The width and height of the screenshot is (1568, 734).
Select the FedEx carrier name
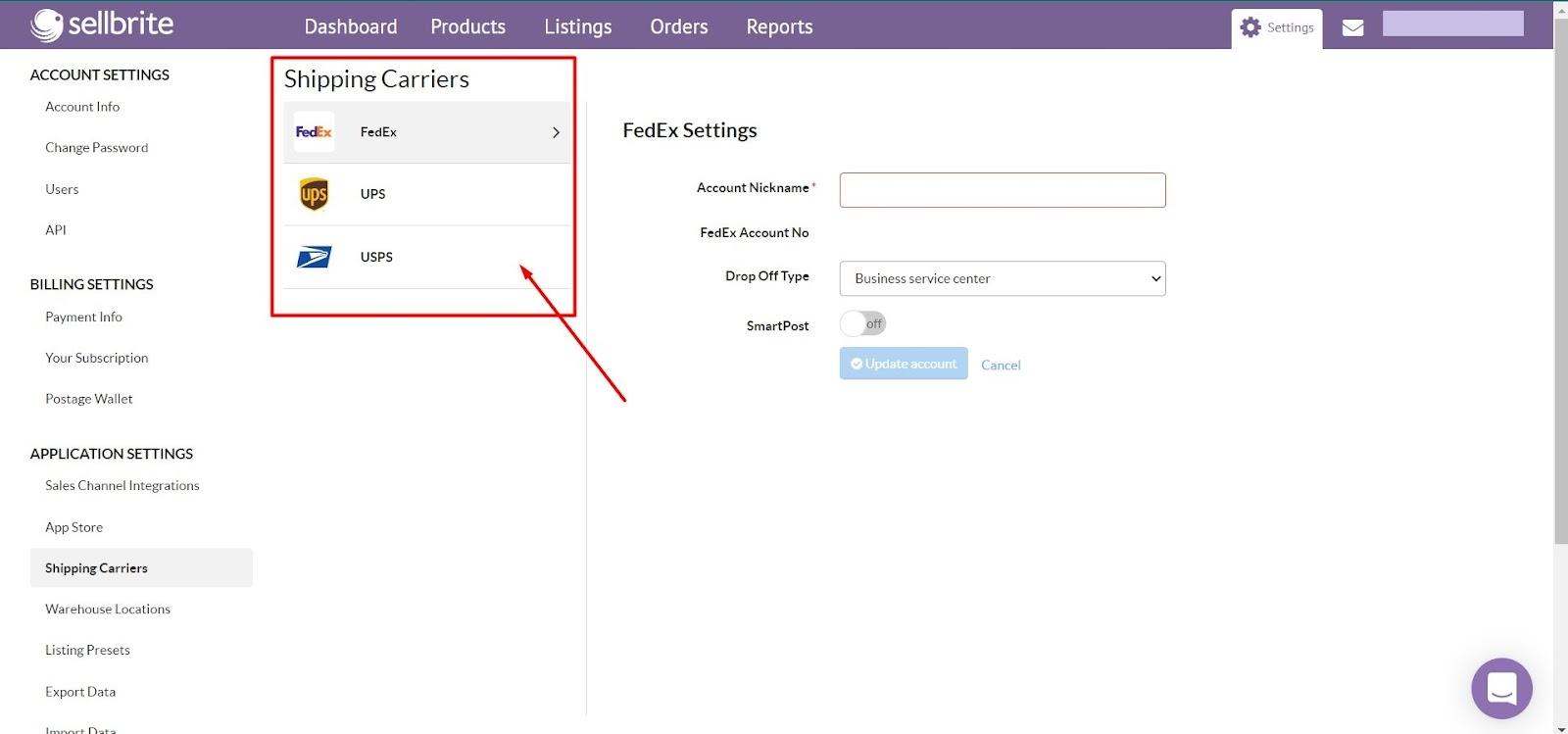tap(378, 132)
